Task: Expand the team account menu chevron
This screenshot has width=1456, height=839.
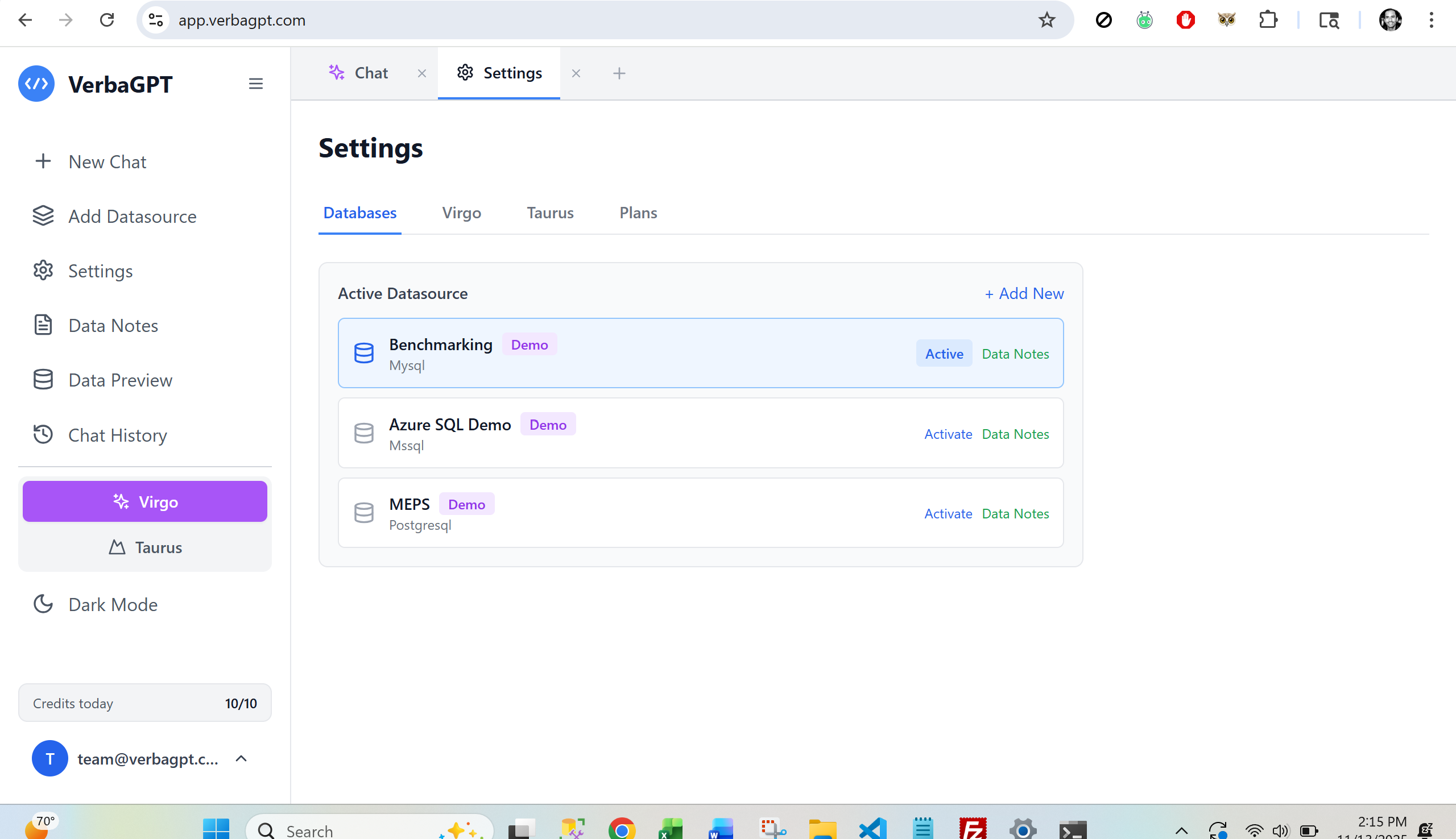Action: [x=242, y=759]
